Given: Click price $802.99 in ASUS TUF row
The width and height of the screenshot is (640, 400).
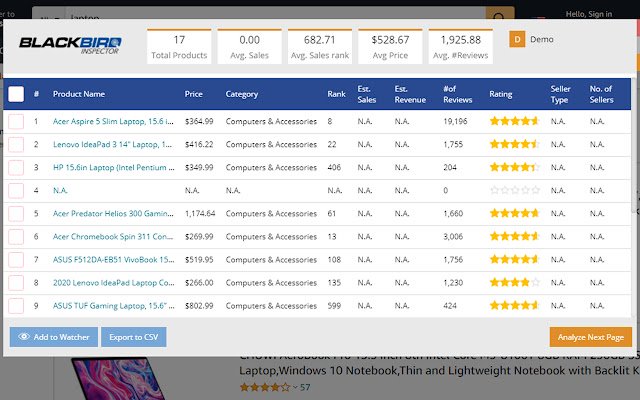Looking at the screenshot, I should tap(199, 306).
